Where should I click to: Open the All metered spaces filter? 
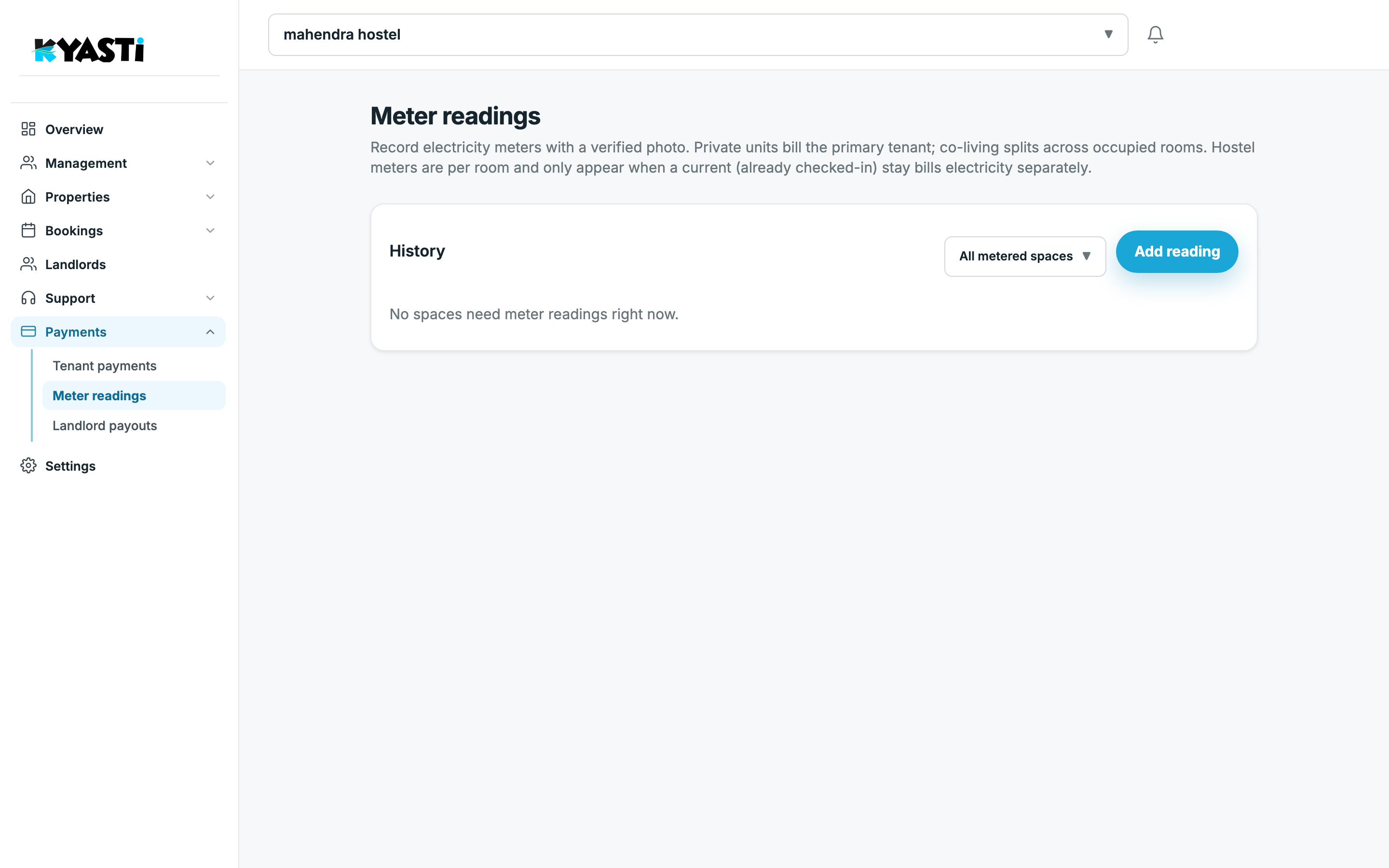(x=1025, y=256)
